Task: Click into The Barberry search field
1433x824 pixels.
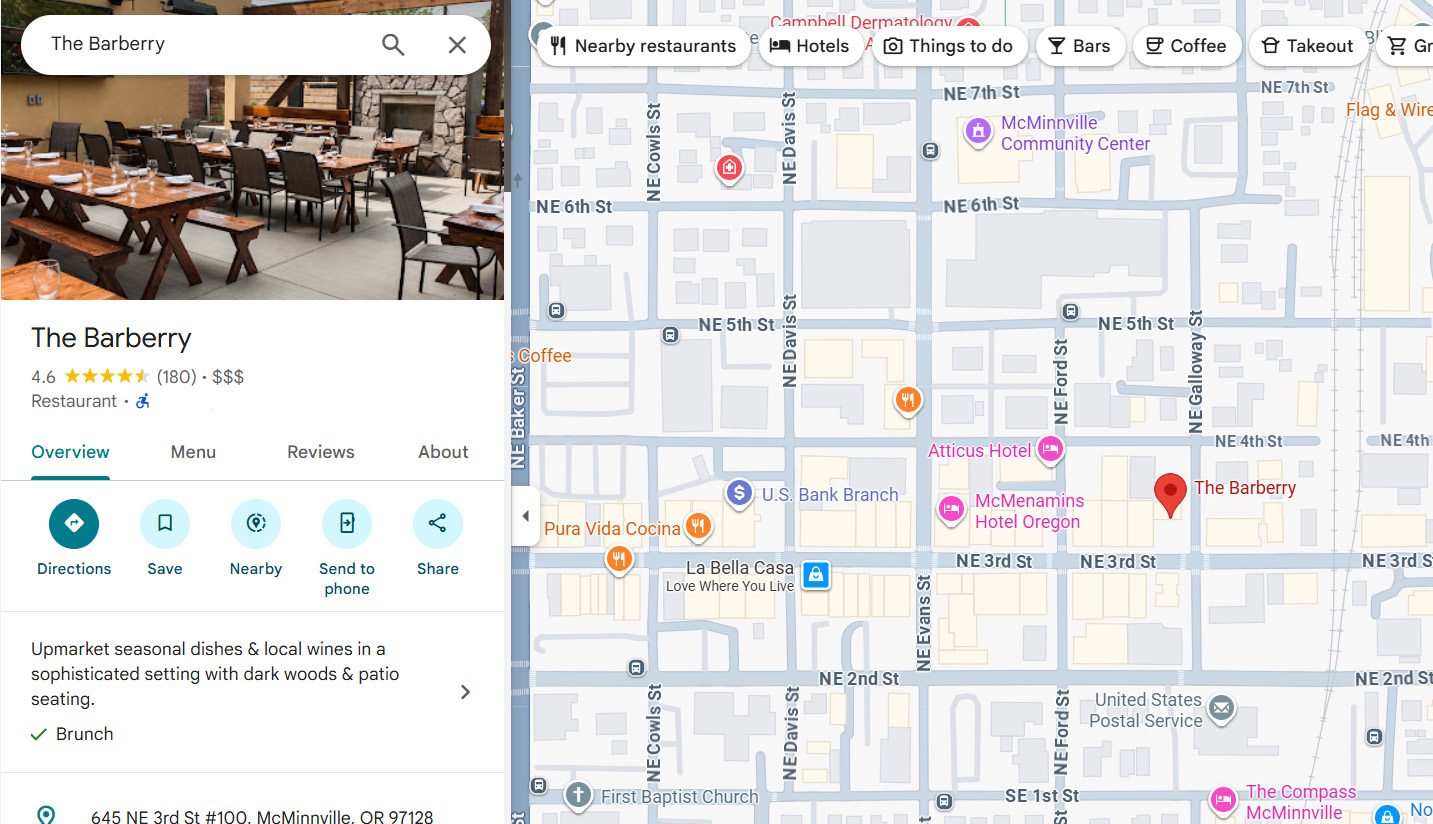Action: (x=200, y=44)
